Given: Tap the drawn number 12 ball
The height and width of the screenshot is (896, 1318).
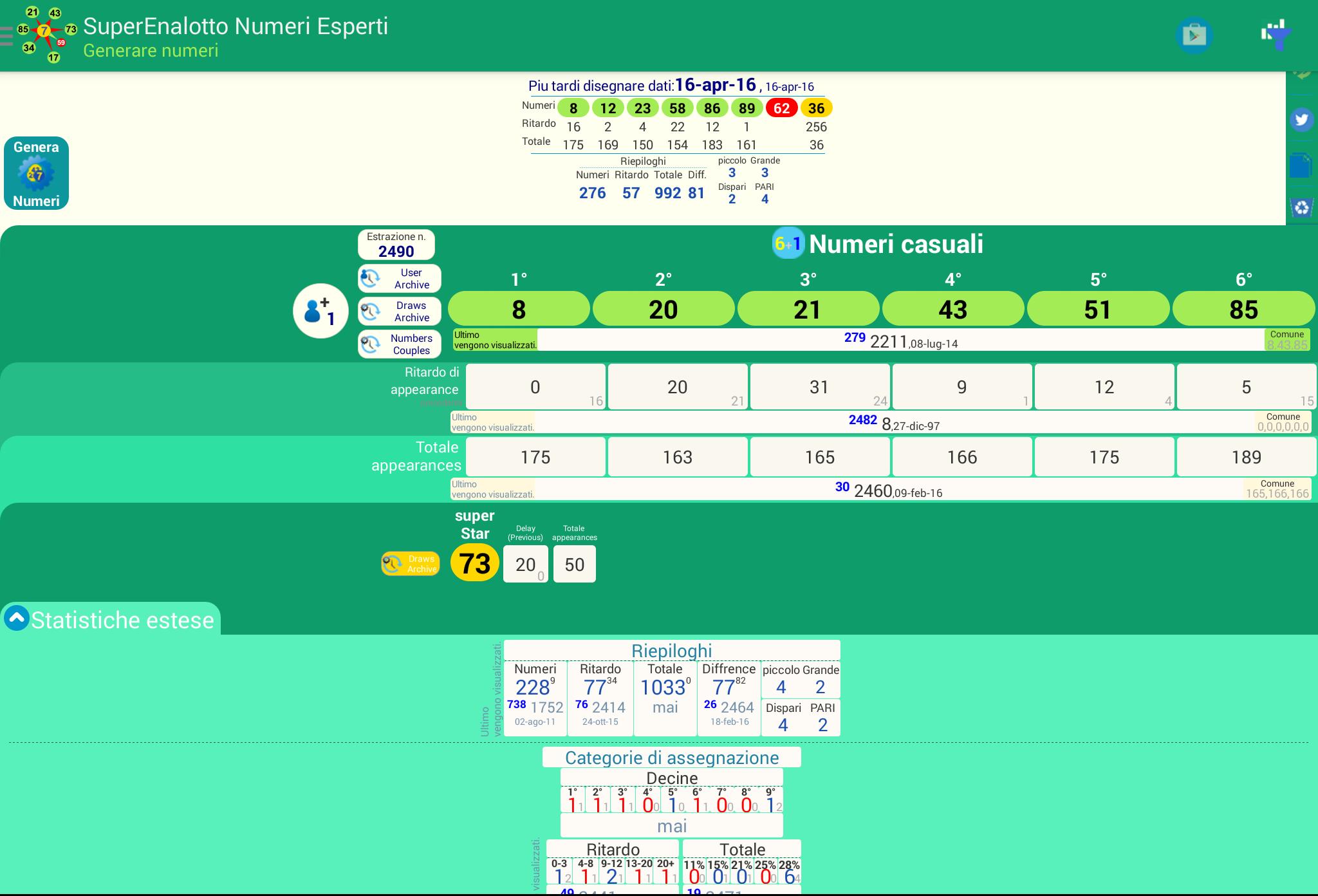Looking at the screenshot, I should click(608, 108).
